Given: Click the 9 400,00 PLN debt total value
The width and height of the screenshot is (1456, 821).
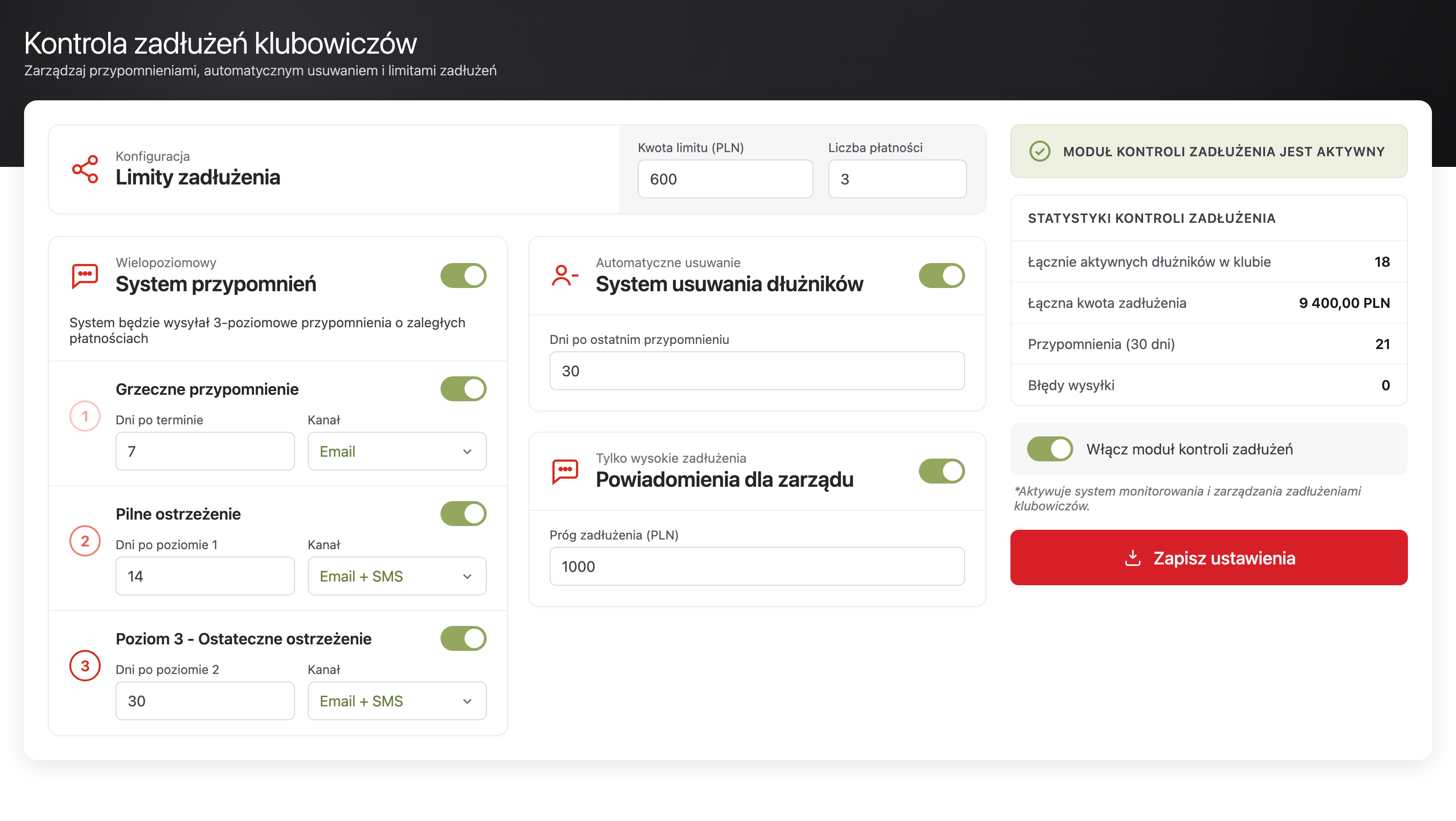Looking at the screenshot, I should pos(1344,303).
